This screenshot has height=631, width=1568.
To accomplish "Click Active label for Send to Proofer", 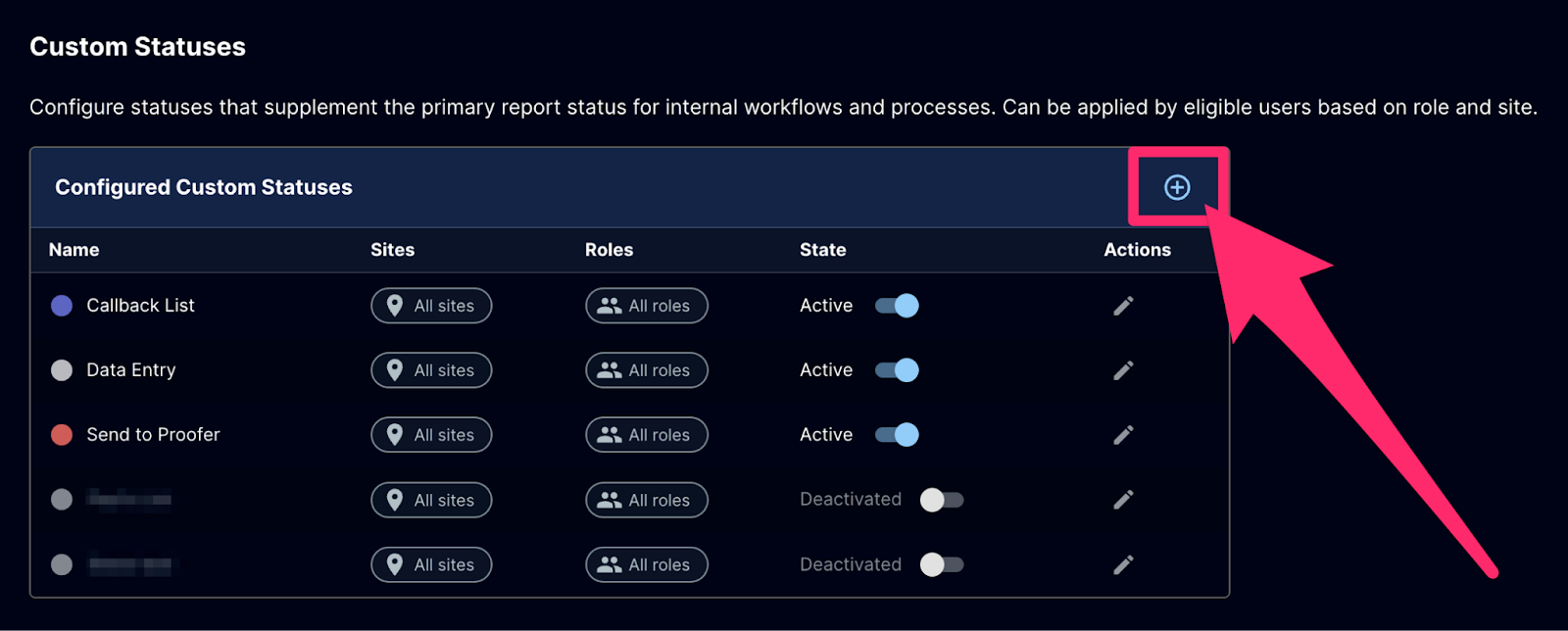I will click(826, 435).
